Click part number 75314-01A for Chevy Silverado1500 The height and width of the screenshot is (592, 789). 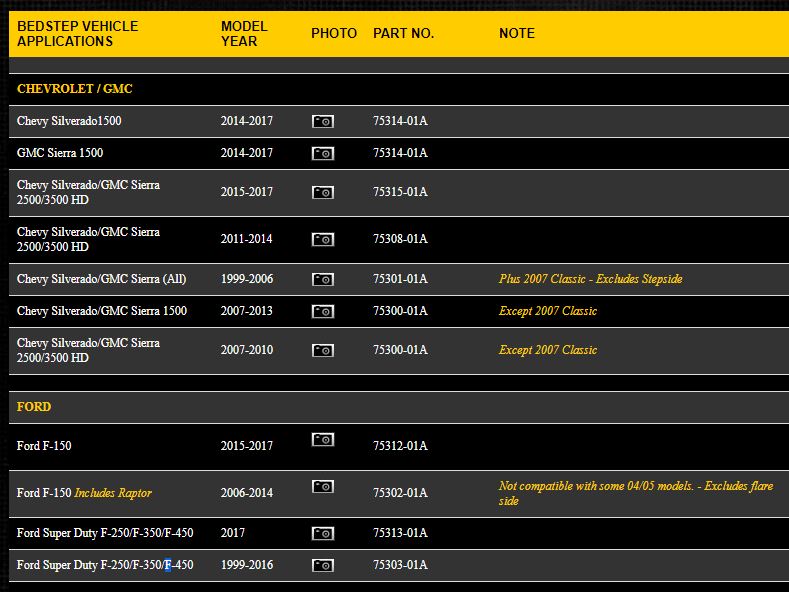(x=400, y=121)
